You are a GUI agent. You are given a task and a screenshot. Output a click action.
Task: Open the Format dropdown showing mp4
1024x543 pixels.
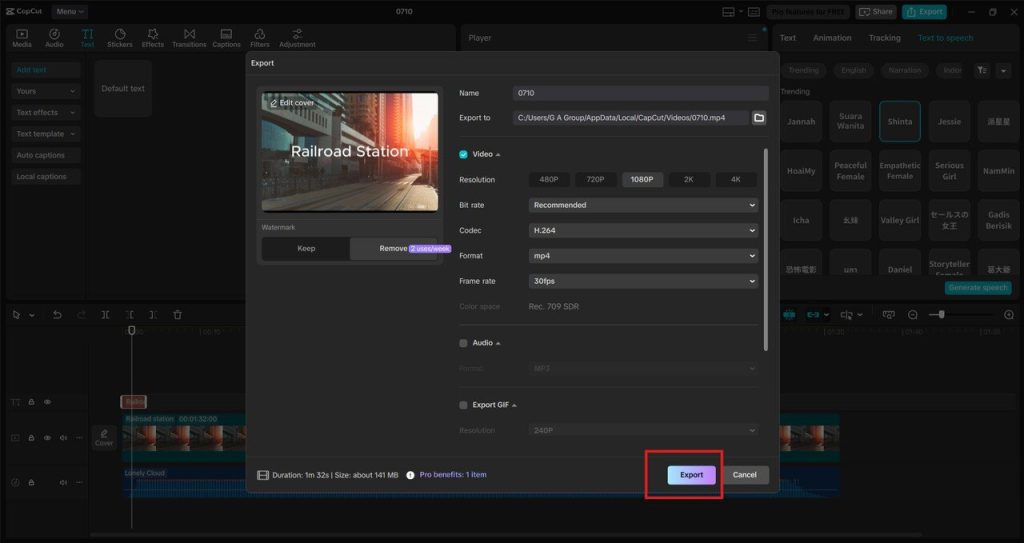(643, 256)
